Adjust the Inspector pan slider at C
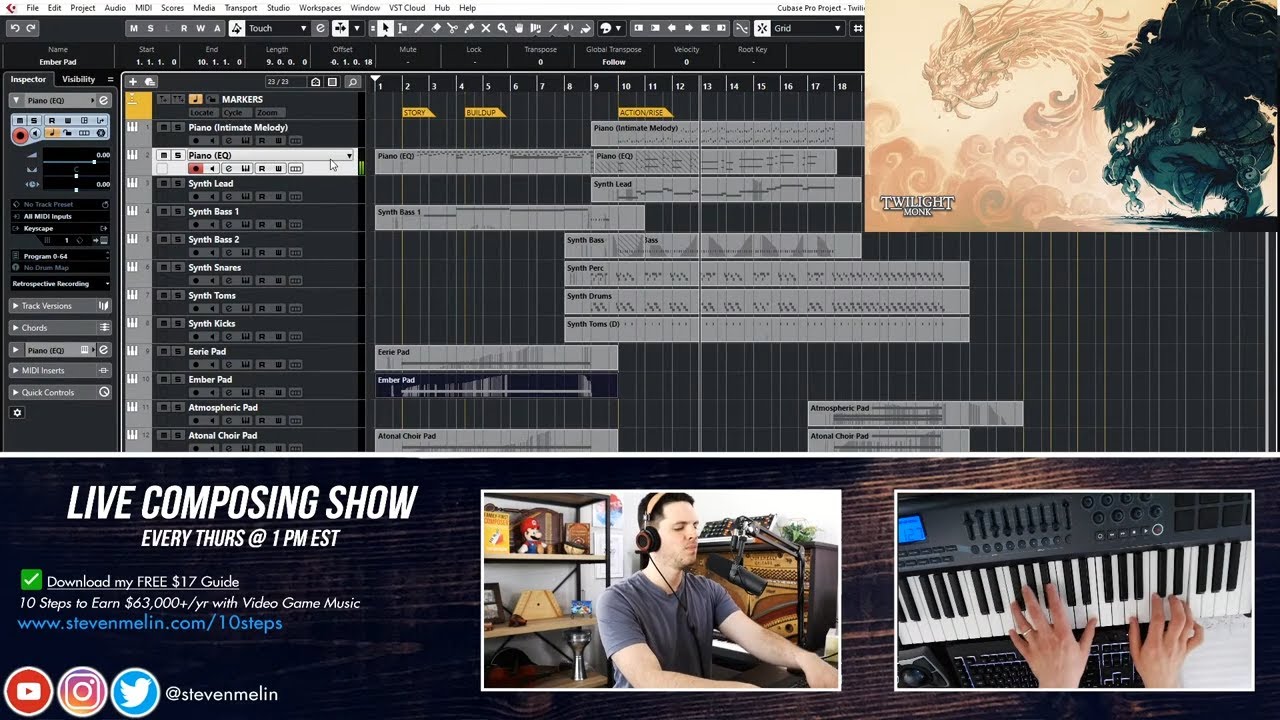 point(76,176)
